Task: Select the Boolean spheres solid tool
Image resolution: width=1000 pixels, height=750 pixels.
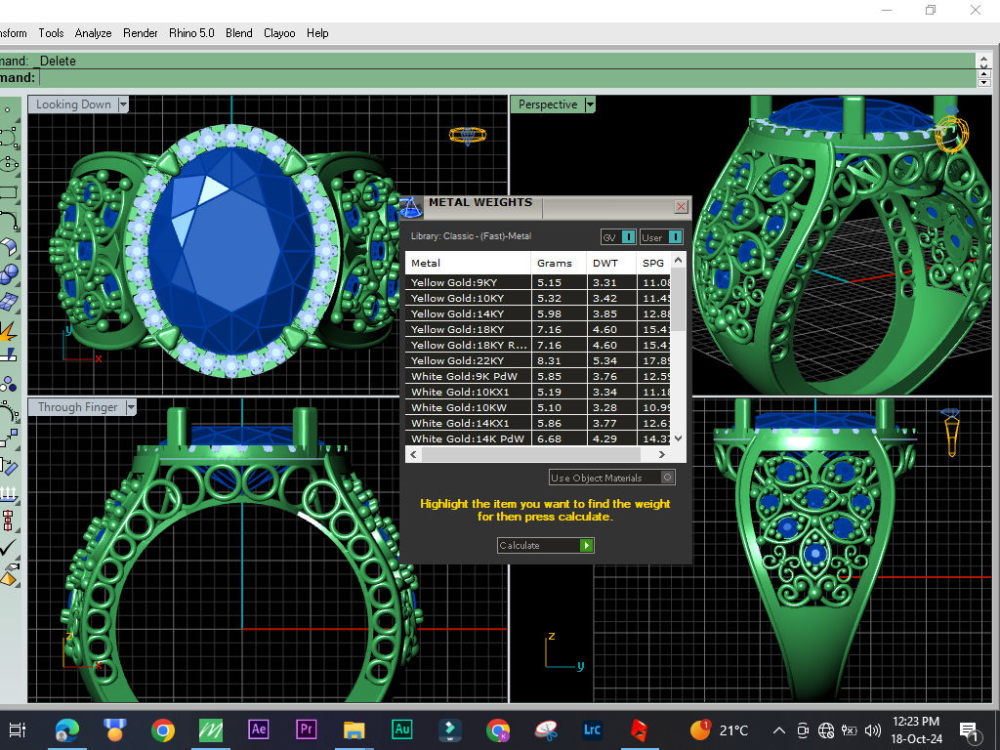Action: click(x=8, y=274)
